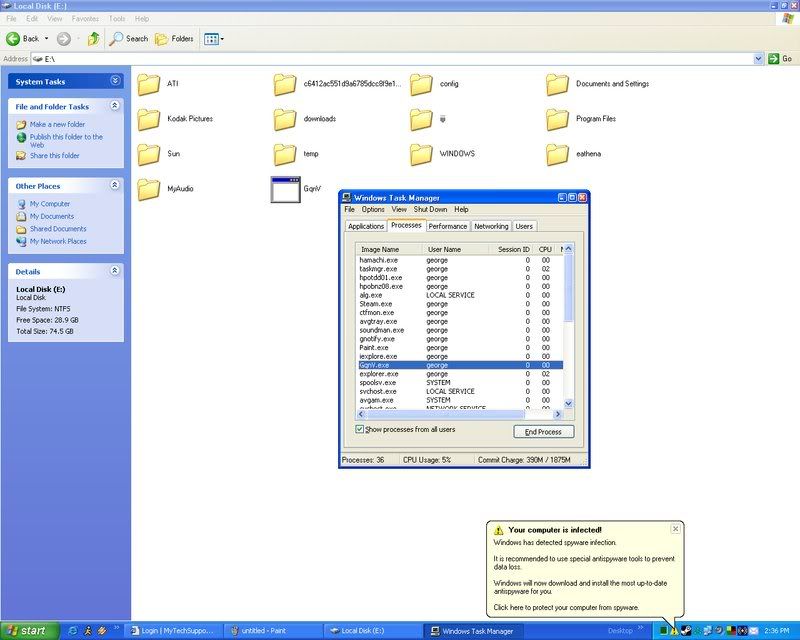The height and width of the screenshot is (640, 800).
Task: Switch to the Networking tab
Action: pyautogui.click(x=491, y=226)
